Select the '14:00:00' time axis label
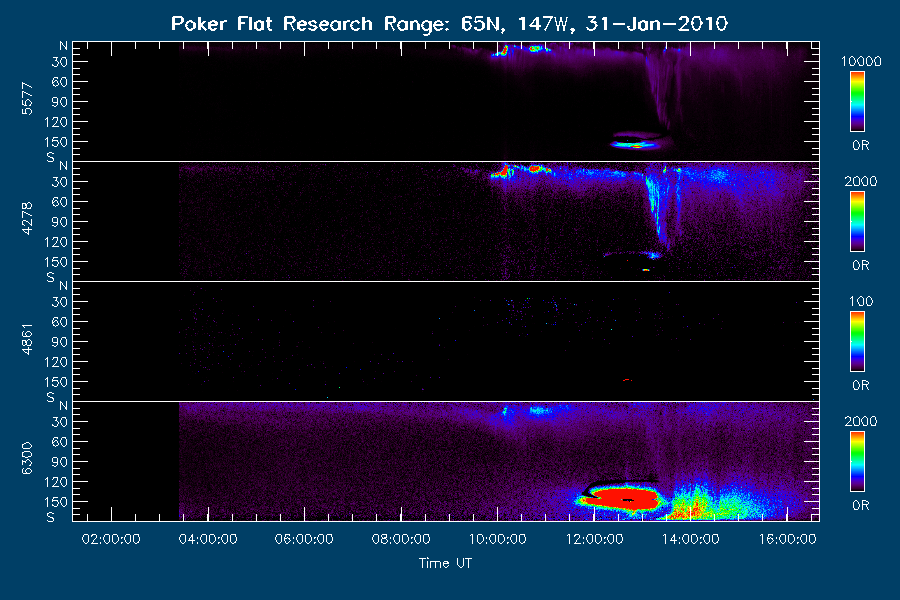Image resolution: width=900 pixels, height=600 pixels. (690, 539)
